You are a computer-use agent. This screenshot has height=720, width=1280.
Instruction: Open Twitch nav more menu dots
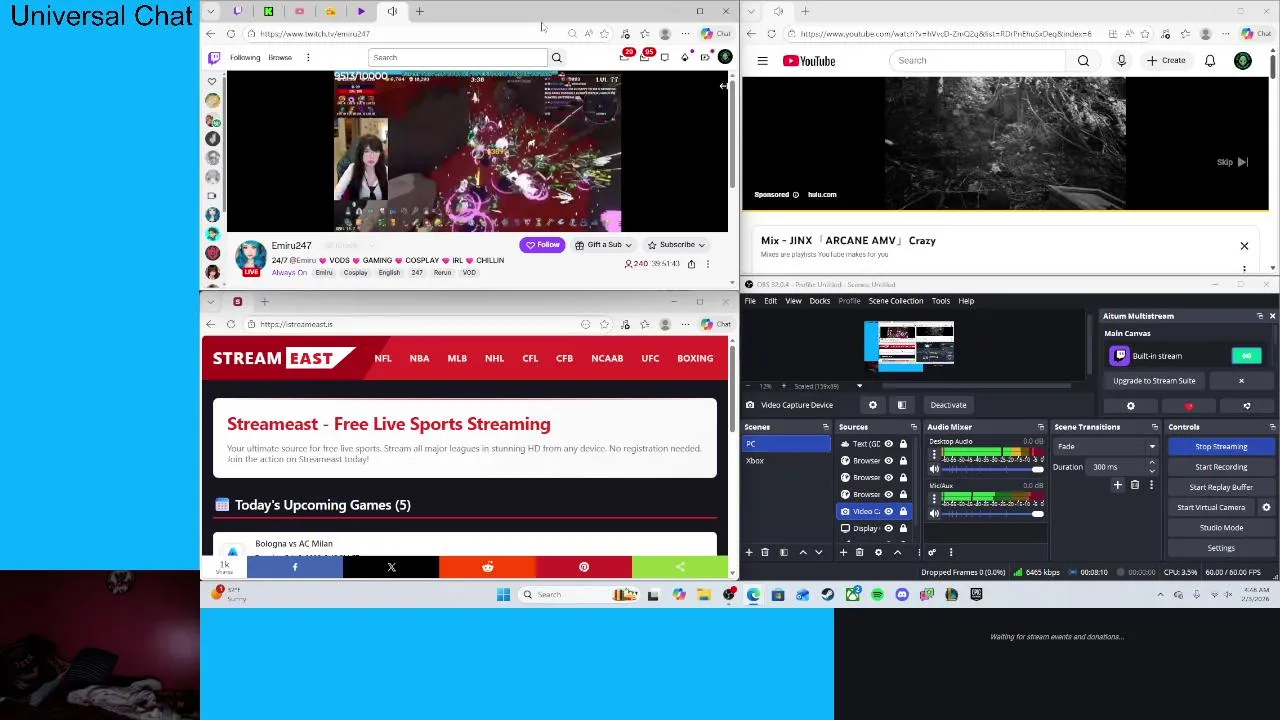(308, 57)
